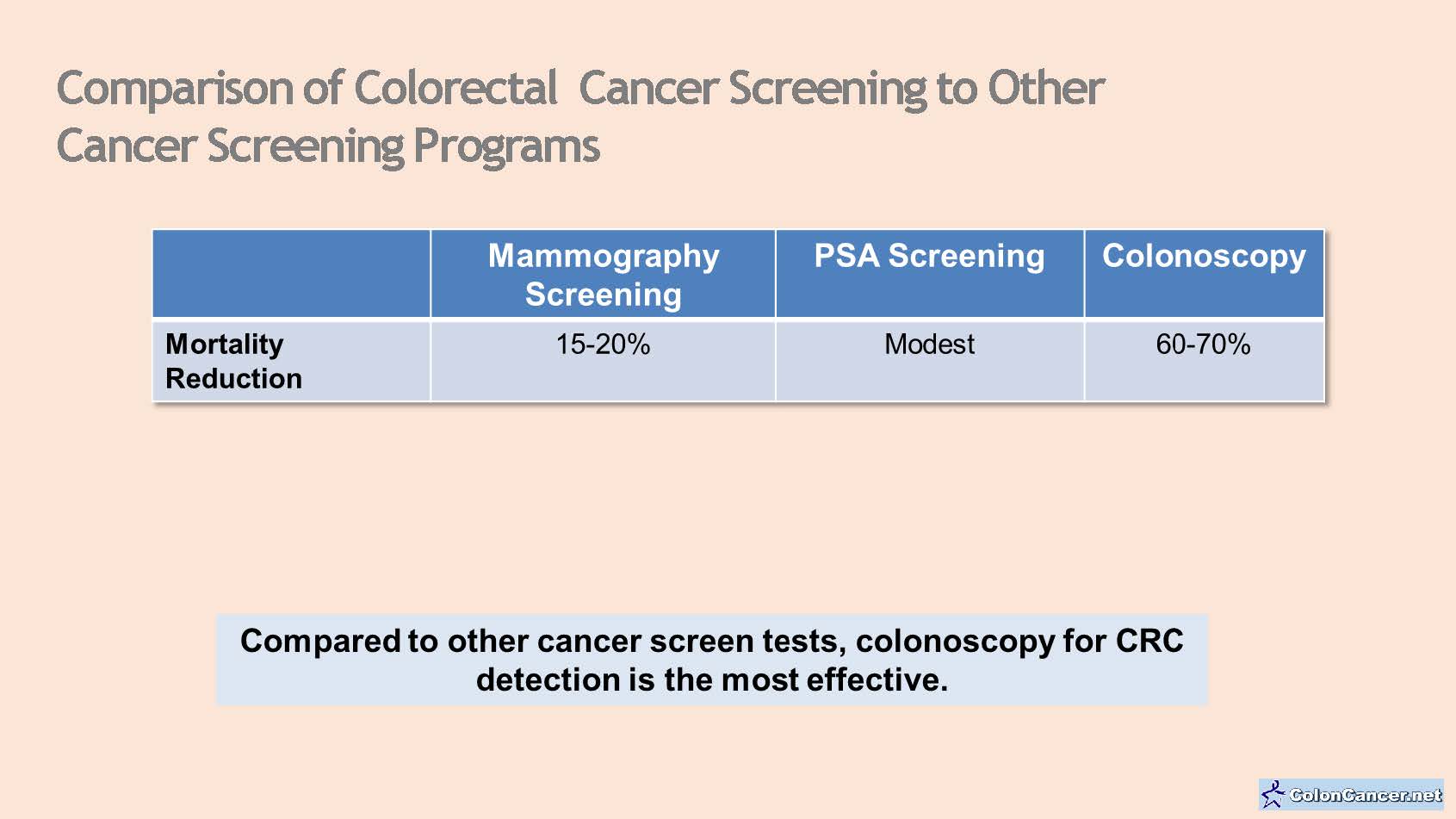
Task: Click the empty top-left table header cell
Action: tap(291, 274)
